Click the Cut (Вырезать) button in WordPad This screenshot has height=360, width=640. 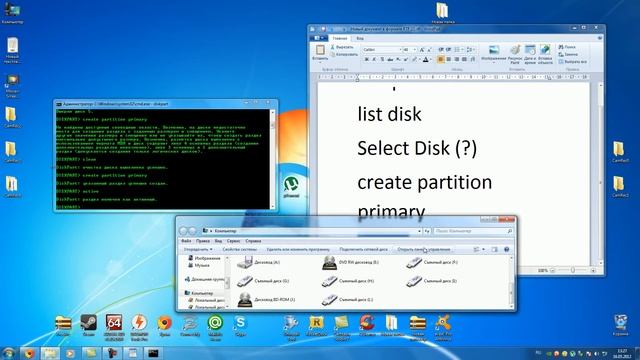(342, 47)
